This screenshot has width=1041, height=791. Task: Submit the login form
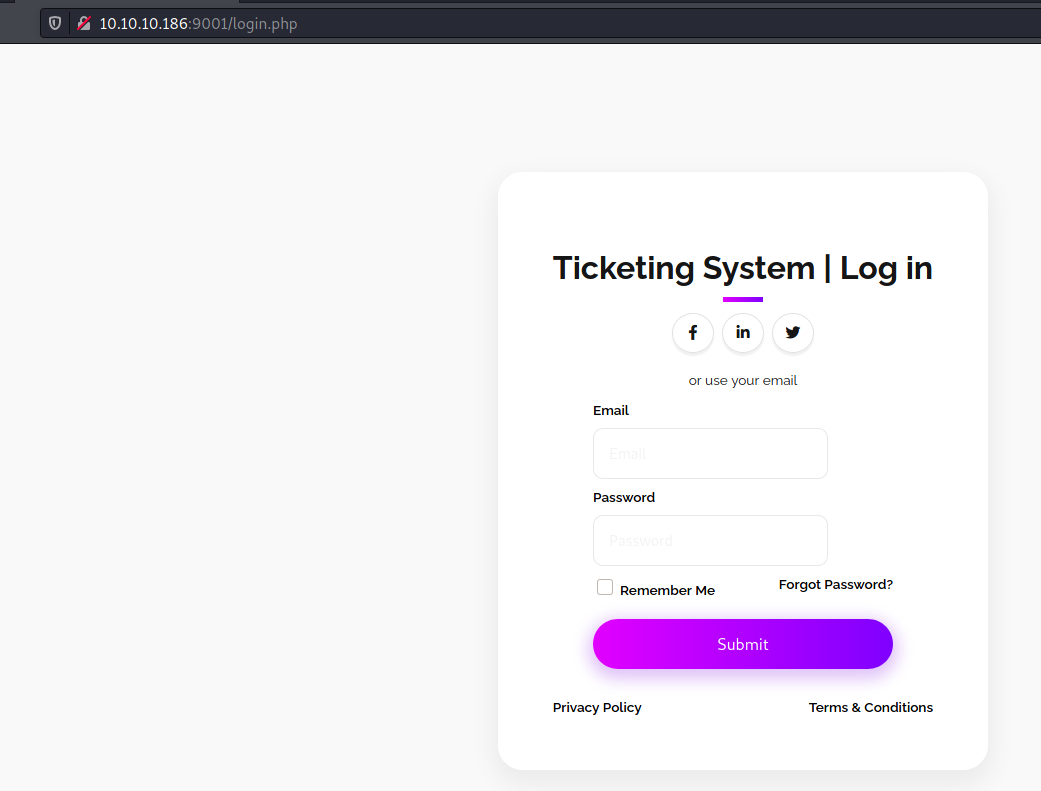[x=742, y=644]
